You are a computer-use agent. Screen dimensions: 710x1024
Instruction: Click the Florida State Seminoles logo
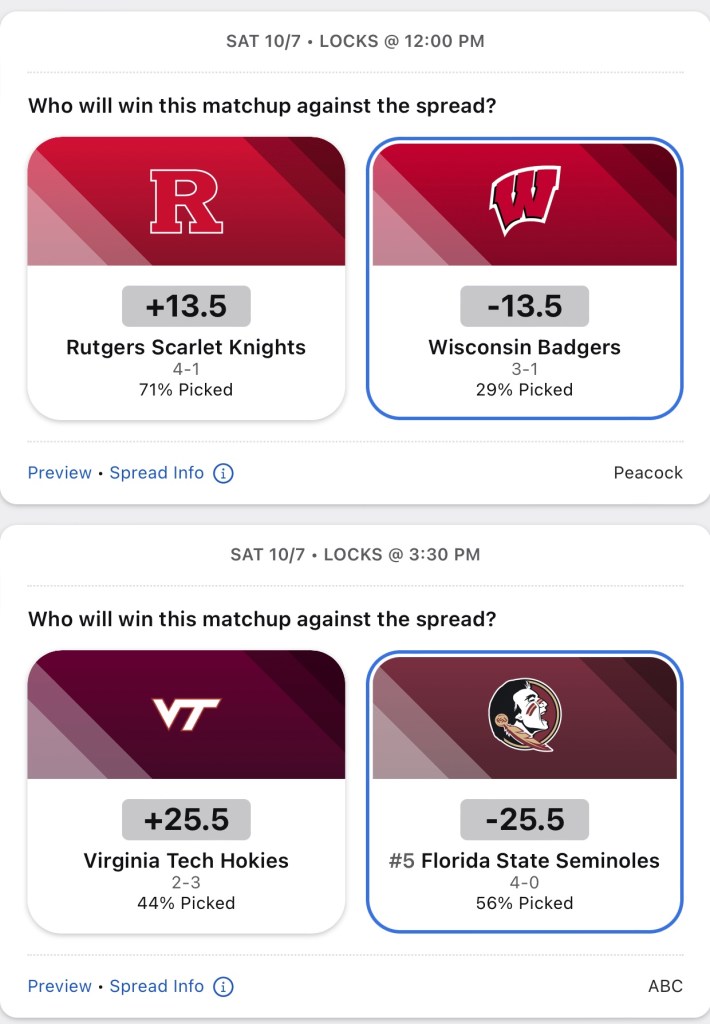coord(524,714)
